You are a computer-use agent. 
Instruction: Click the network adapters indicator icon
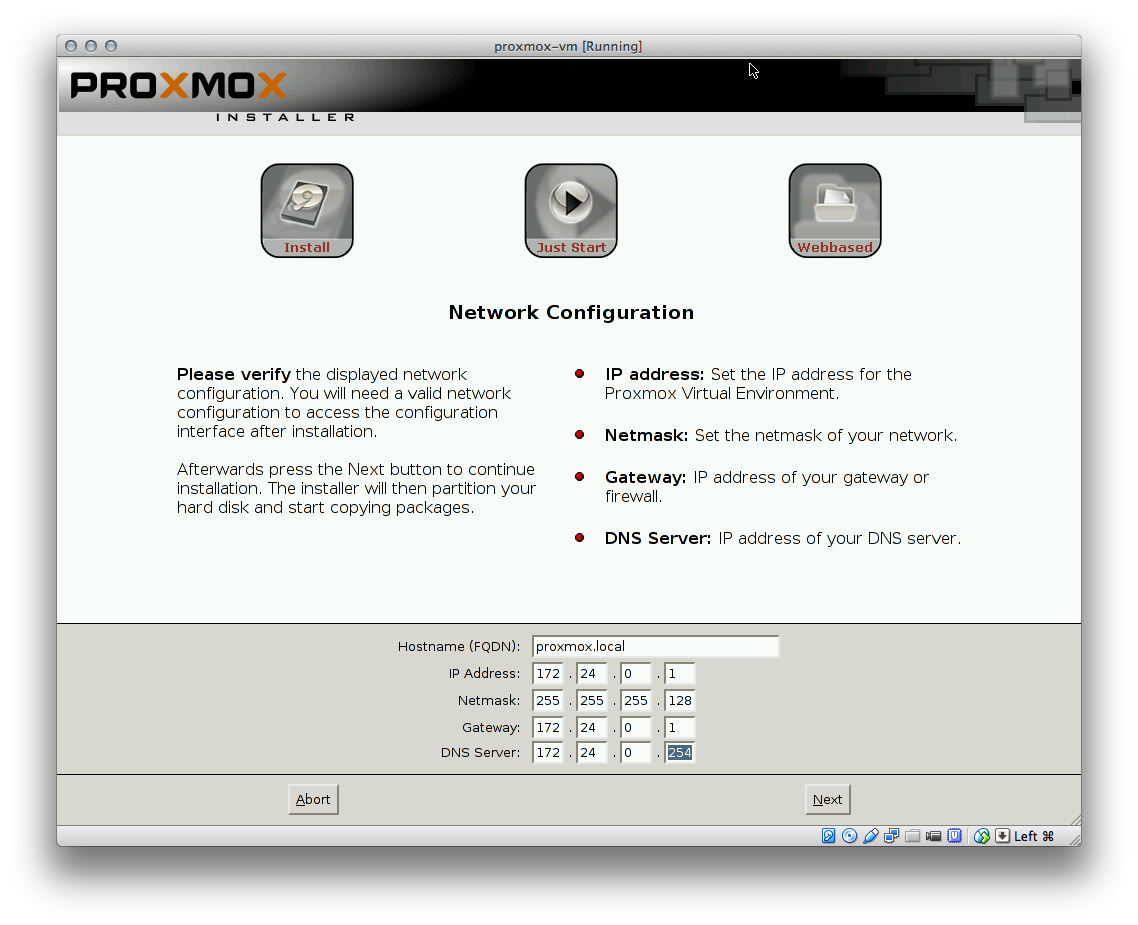891,836
